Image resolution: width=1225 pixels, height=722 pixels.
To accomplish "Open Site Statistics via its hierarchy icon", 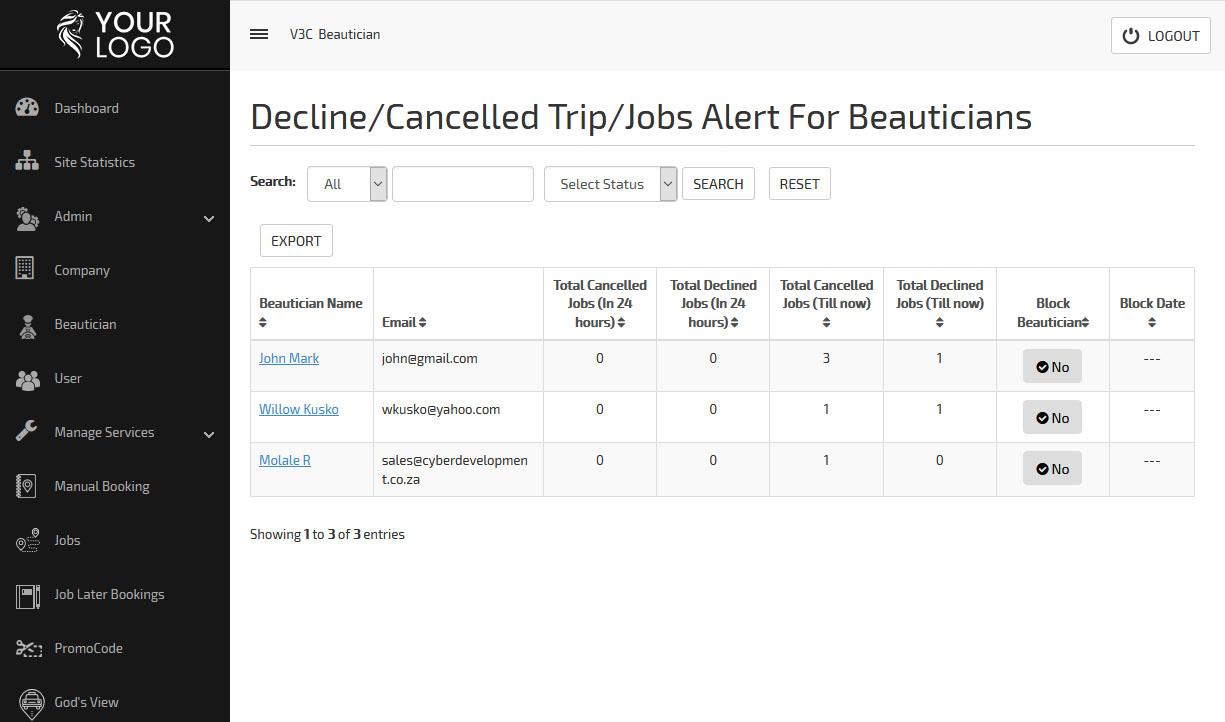I will [x=27, y=162].
